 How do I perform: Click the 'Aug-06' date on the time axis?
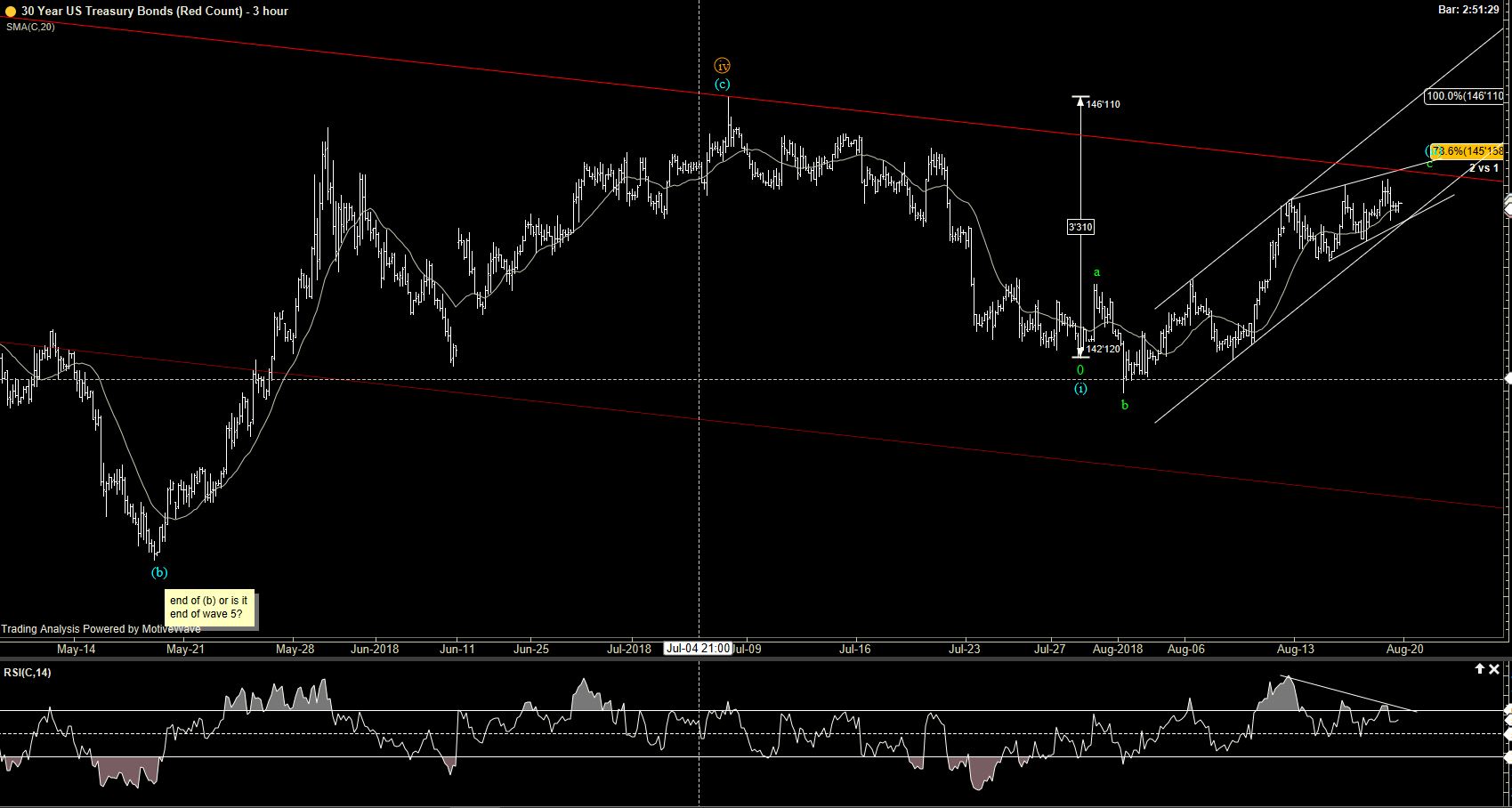[1185, 649]
